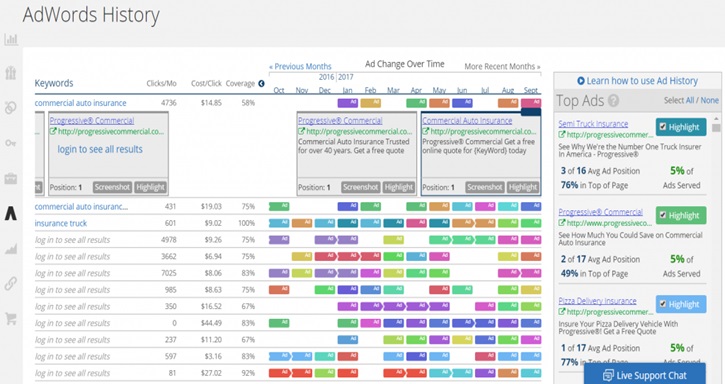Open the bar chart overview sidebar icon
Screen dimensions: 725x384
click(x=11, y=39)
